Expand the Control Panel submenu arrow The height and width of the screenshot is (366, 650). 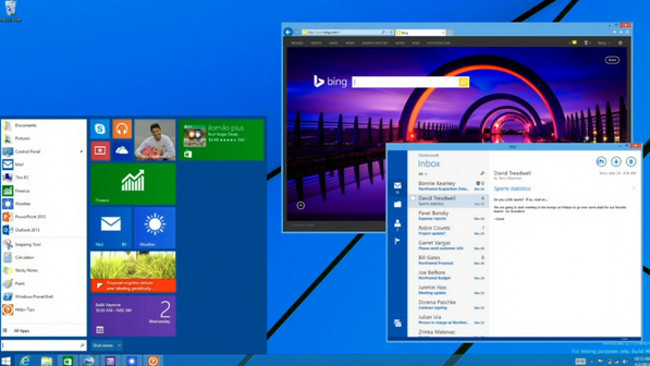click(x=81, y=152)
